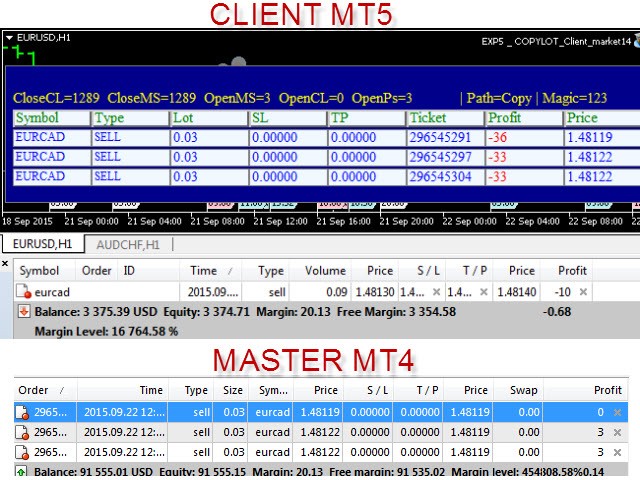Select highlighted MT4 order time 2015.09.22 12:...
The image size is (640, 480).
[124, 412]
